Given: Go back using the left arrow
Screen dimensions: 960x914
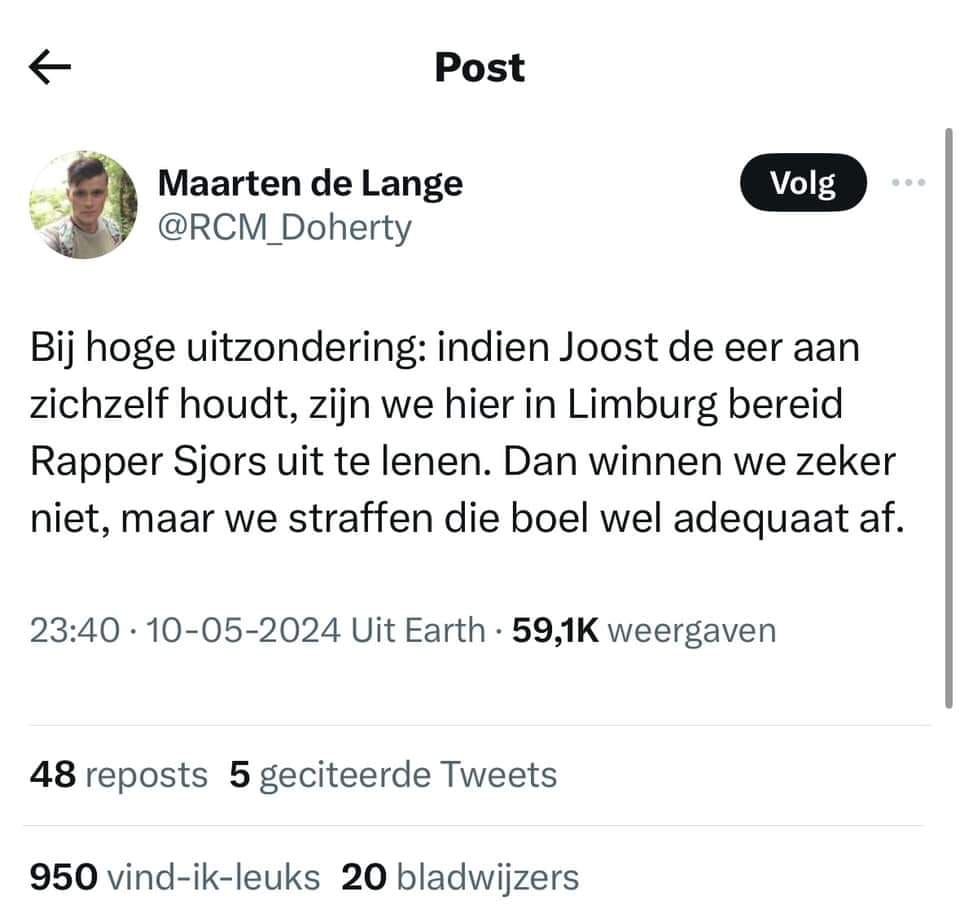Looking at the screenshot, I should tap(50, 67).
